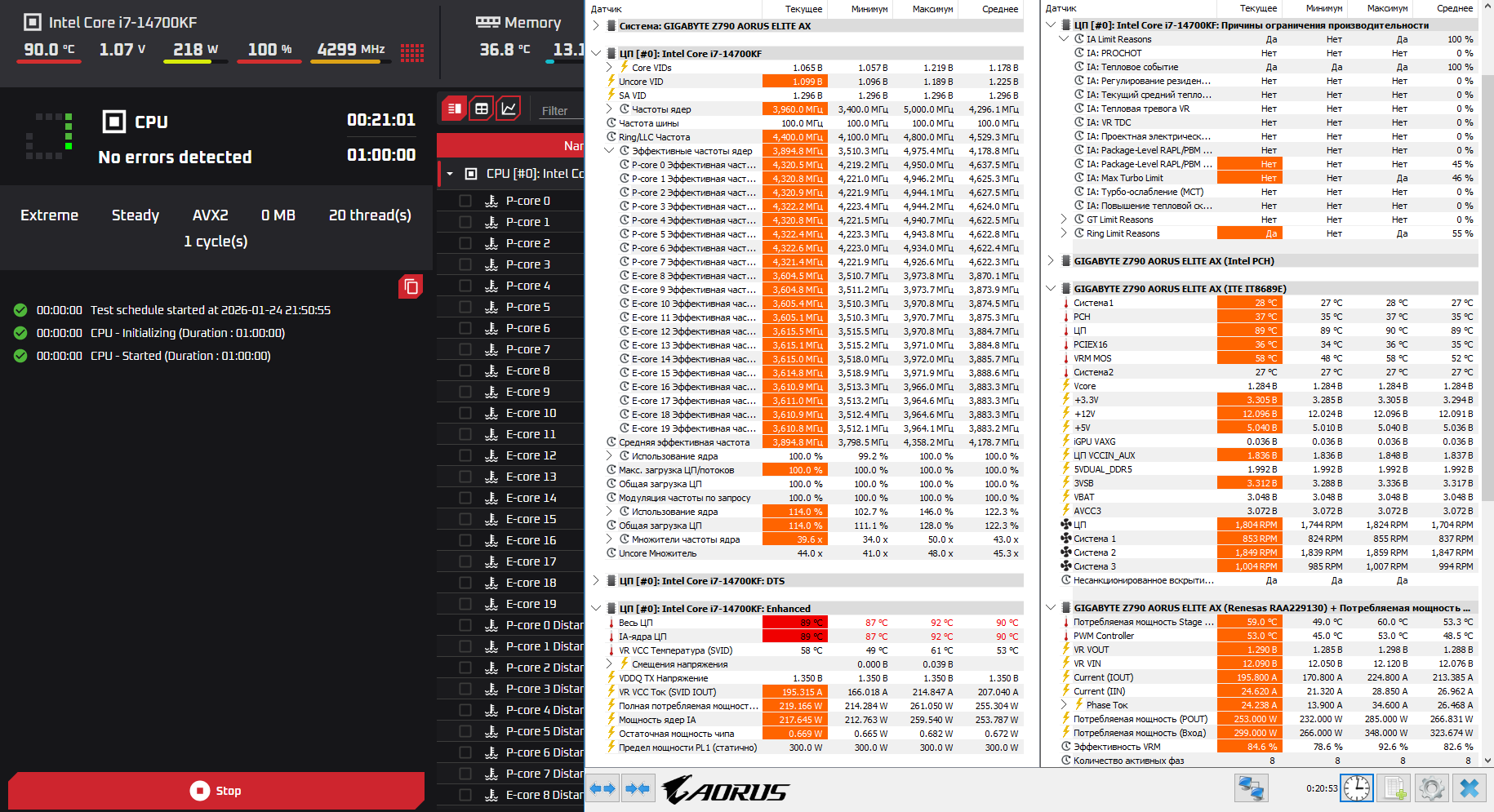Click the Vcore voltage lightning icon
Viewport: 1494px width, 812px height.
[1065, 386]
